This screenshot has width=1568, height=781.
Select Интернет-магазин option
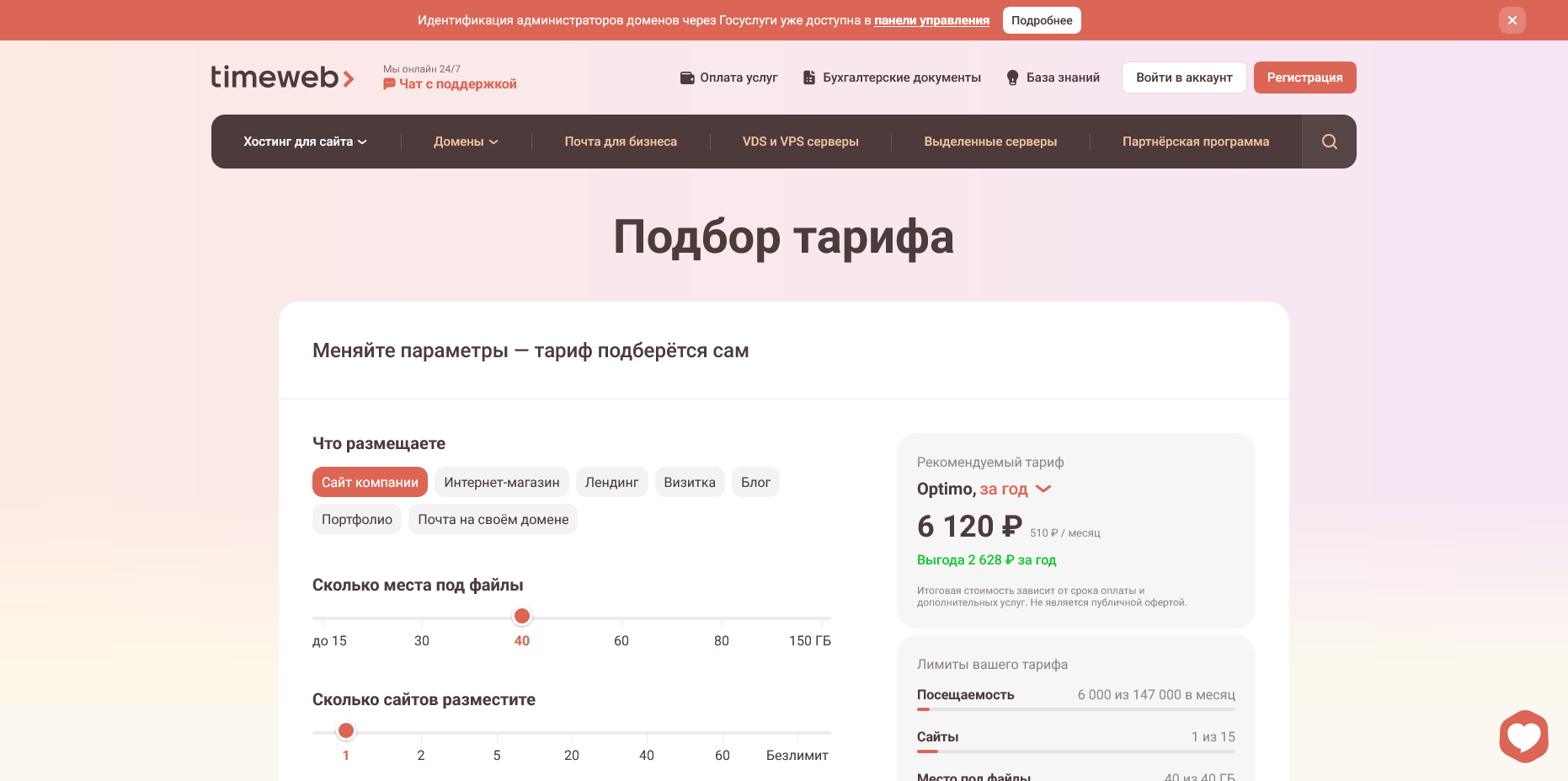502,482
